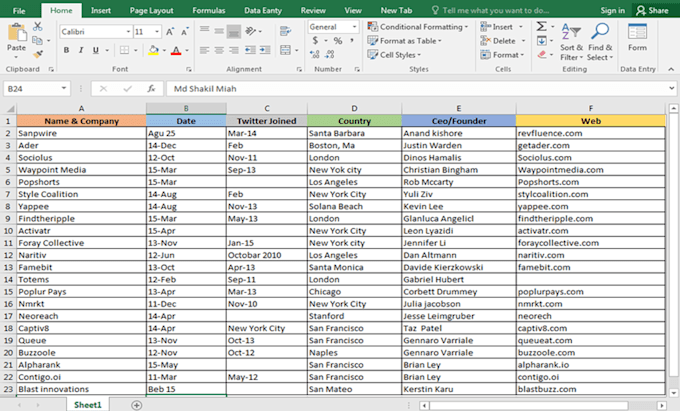Image resolution: width=680 pixels, height=411 pixels.
Task: Click the Share button
Action: pyautogui.click(x=653, y=10)
